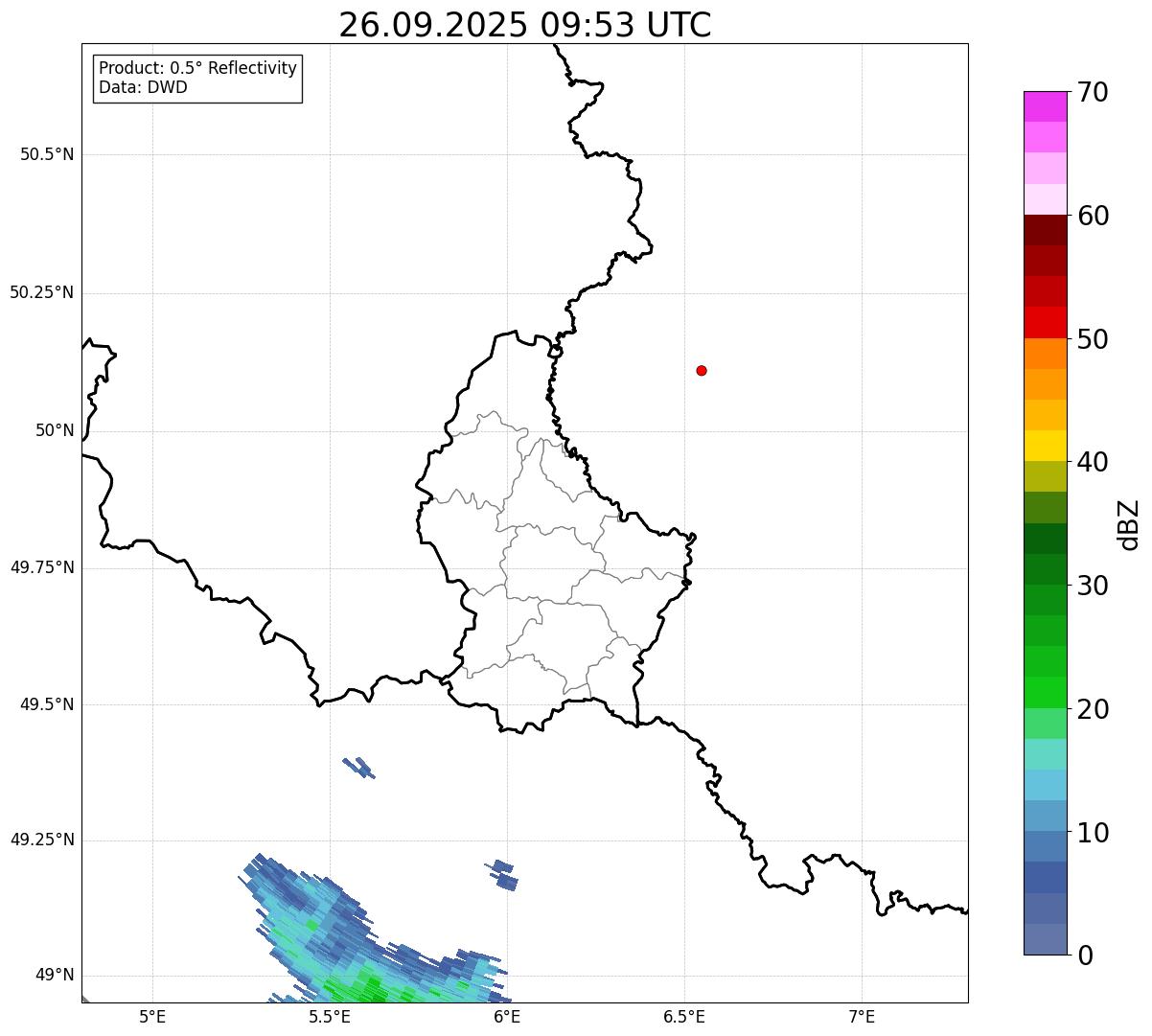Click the 5.5°E longitude label
This screenshot has height=1036, width=1152.
click(x=330, y=1016)
